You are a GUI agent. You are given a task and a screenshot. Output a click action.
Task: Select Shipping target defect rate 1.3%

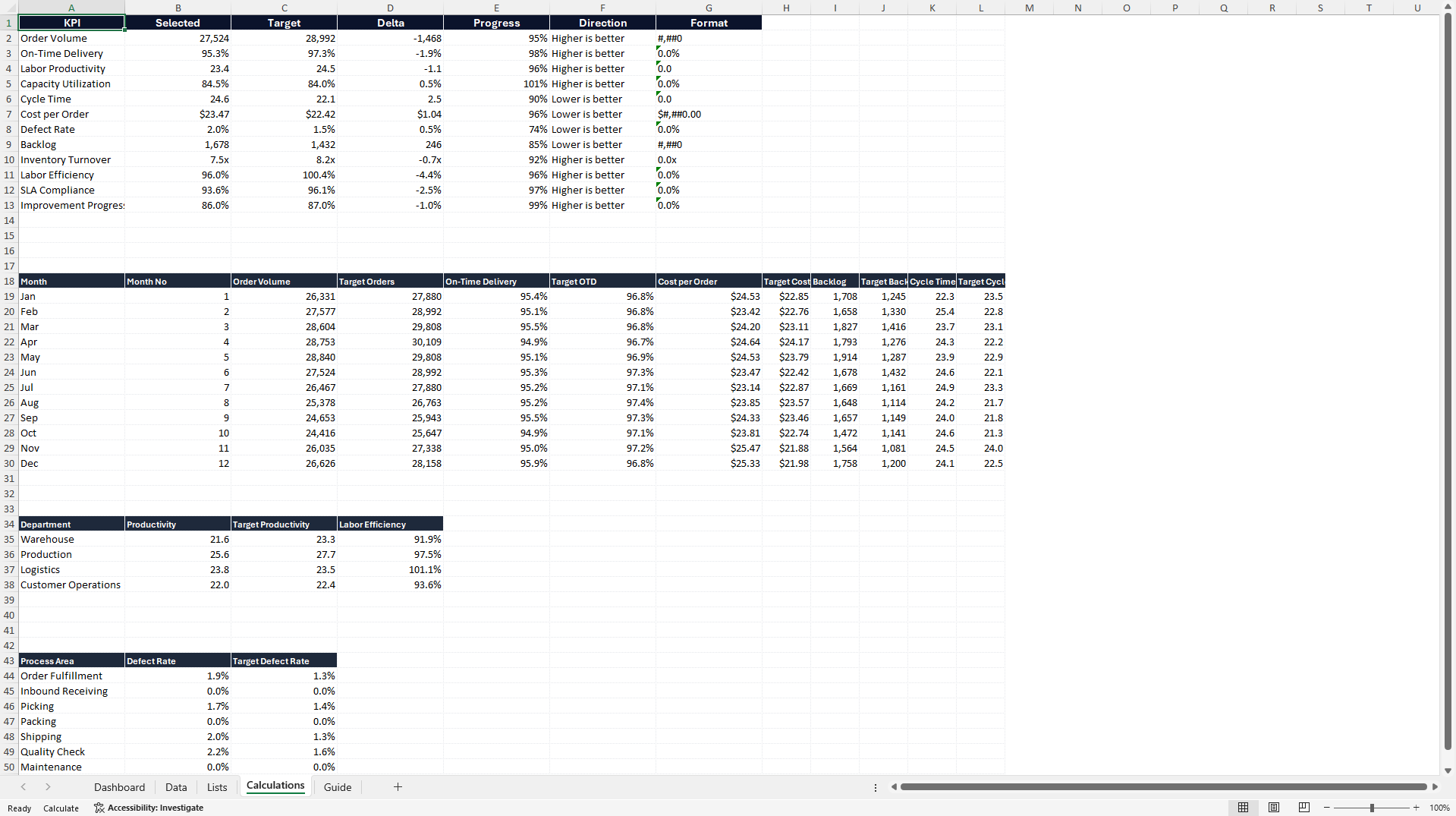pos(284,736)
